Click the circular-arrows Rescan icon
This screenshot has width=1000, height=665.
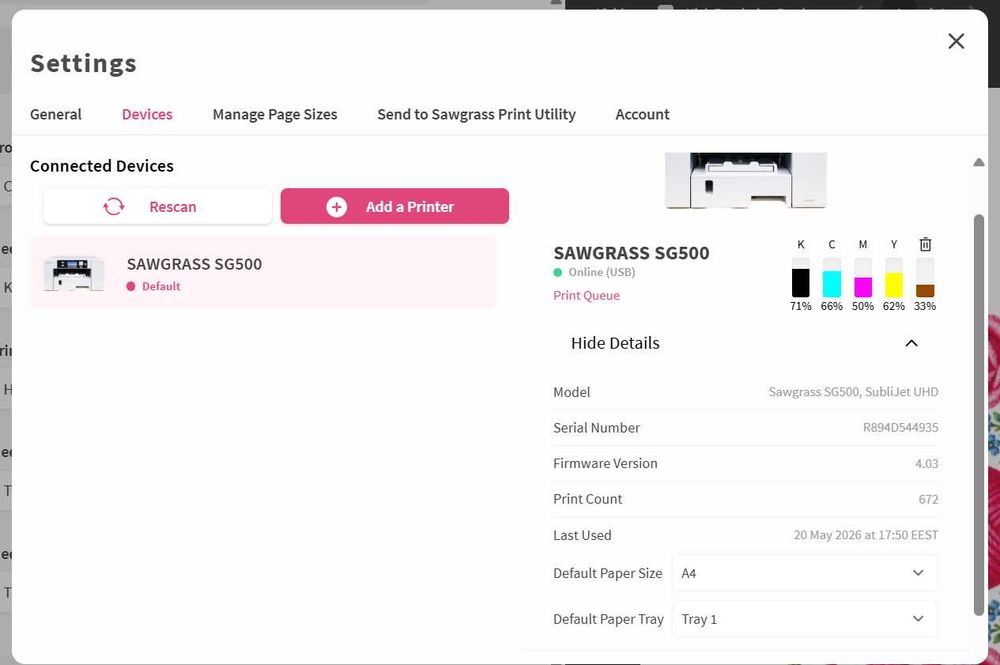114,207
